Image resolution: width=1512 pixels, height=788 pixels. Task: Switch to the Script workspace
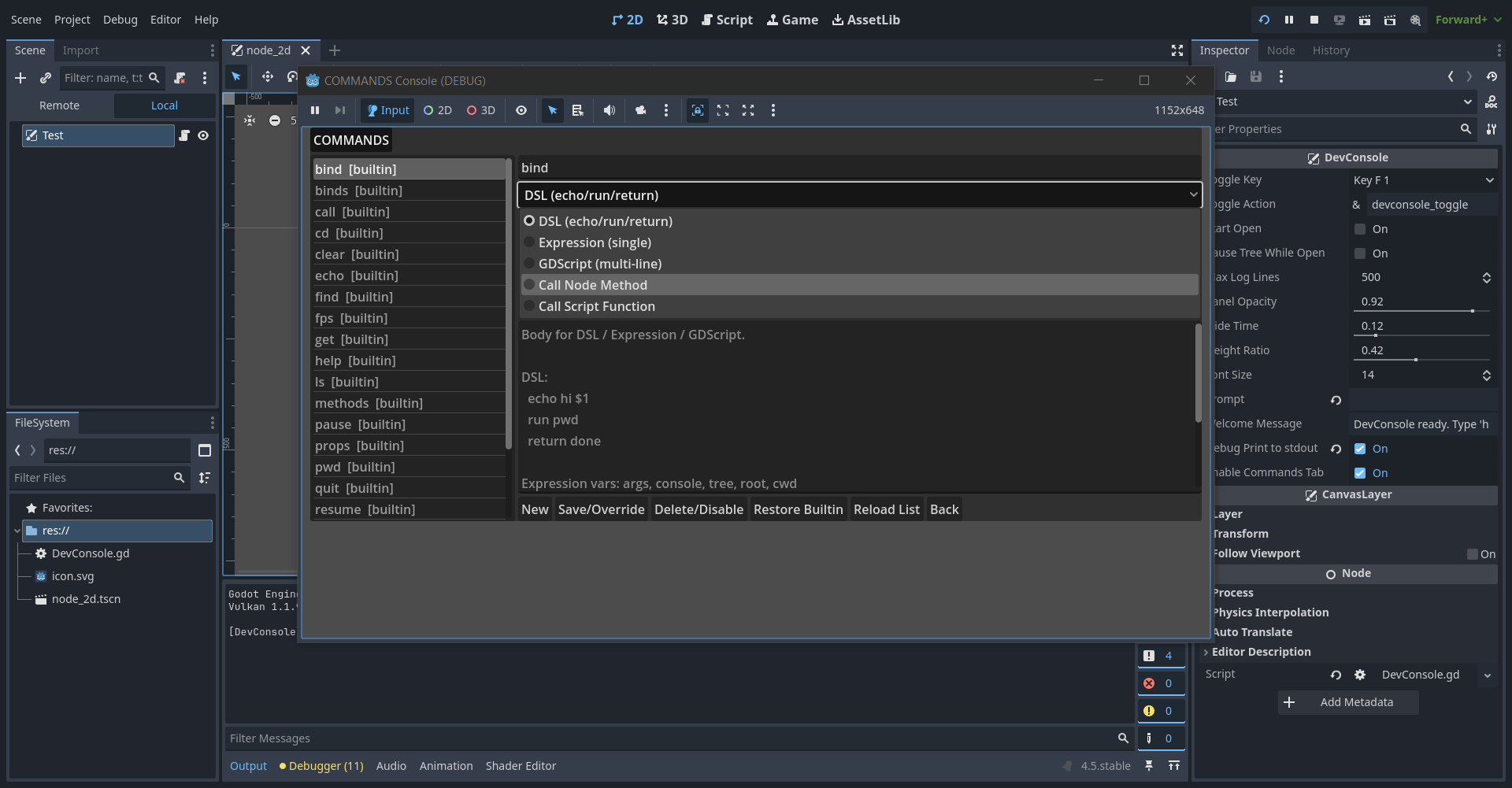(x=726, y=20)
